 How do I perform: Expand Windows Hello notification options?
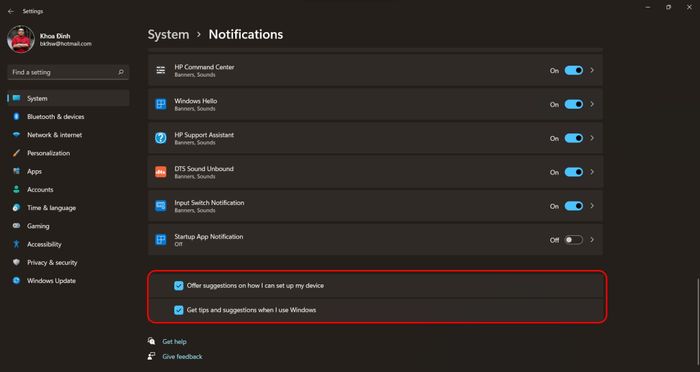point(592,104)
